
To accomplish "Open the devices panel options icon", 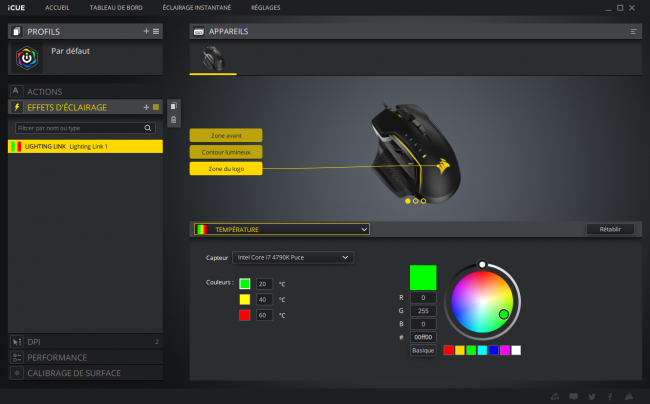I will pos(633,31).
